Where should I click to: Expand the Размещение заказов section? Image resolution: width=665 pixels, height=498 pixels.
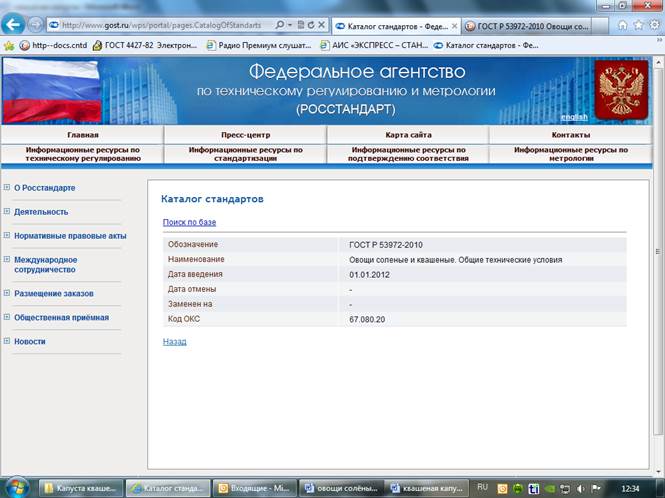pos(7,293)
